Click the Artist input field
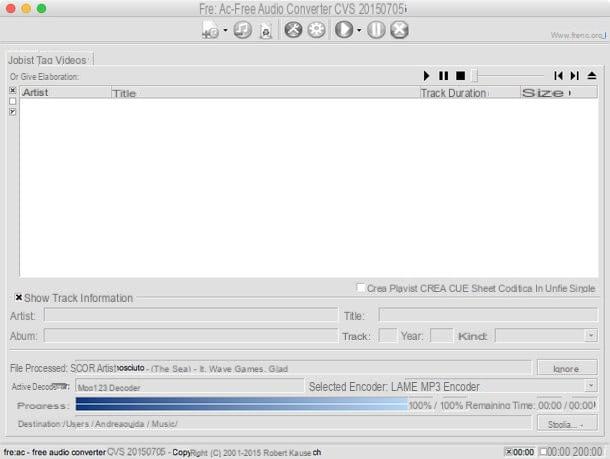This screenshot has width=610, height=459. [191, 315]
